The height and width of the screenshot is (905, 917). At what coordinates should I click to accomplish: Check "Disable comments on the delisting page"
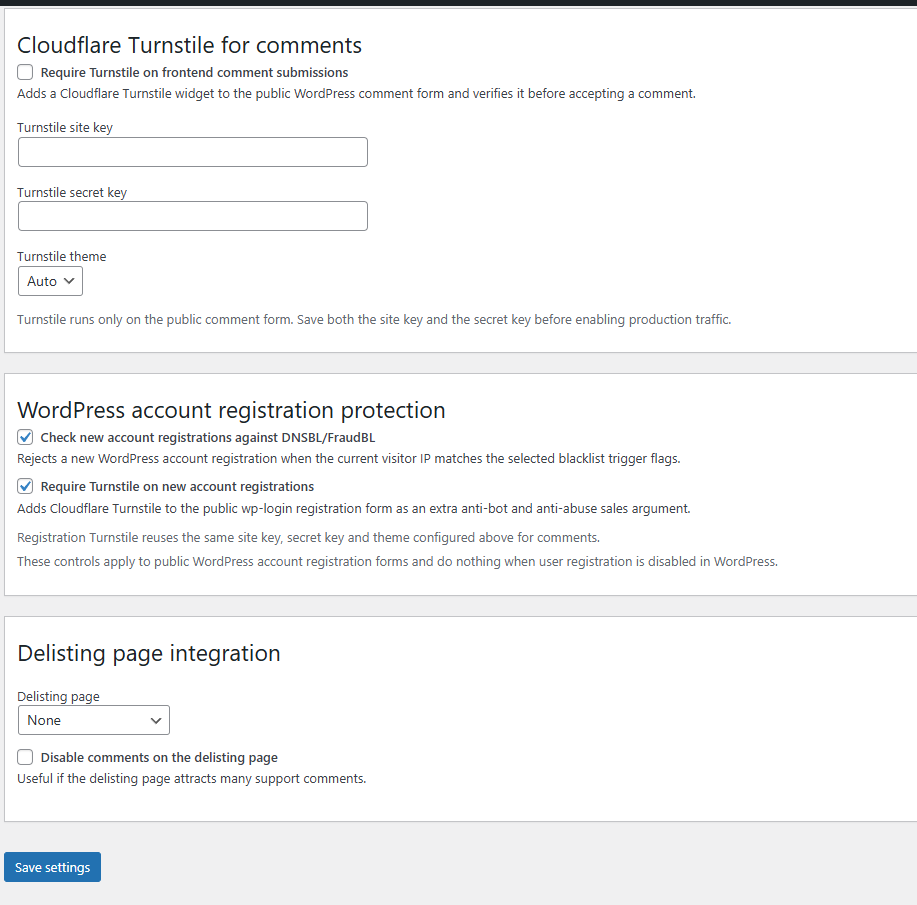pos(24,757)
